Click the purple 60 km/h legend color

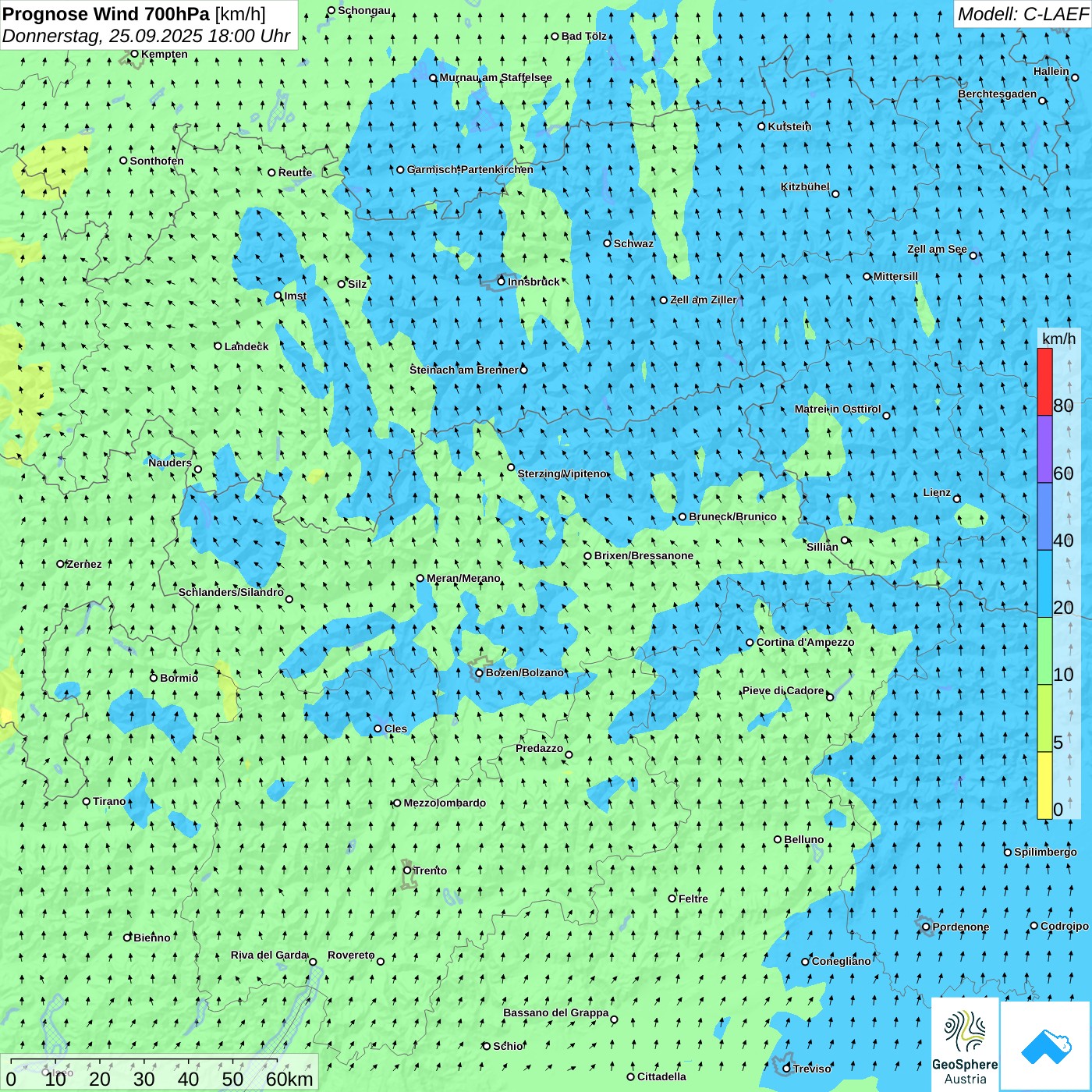point(1044,449)
